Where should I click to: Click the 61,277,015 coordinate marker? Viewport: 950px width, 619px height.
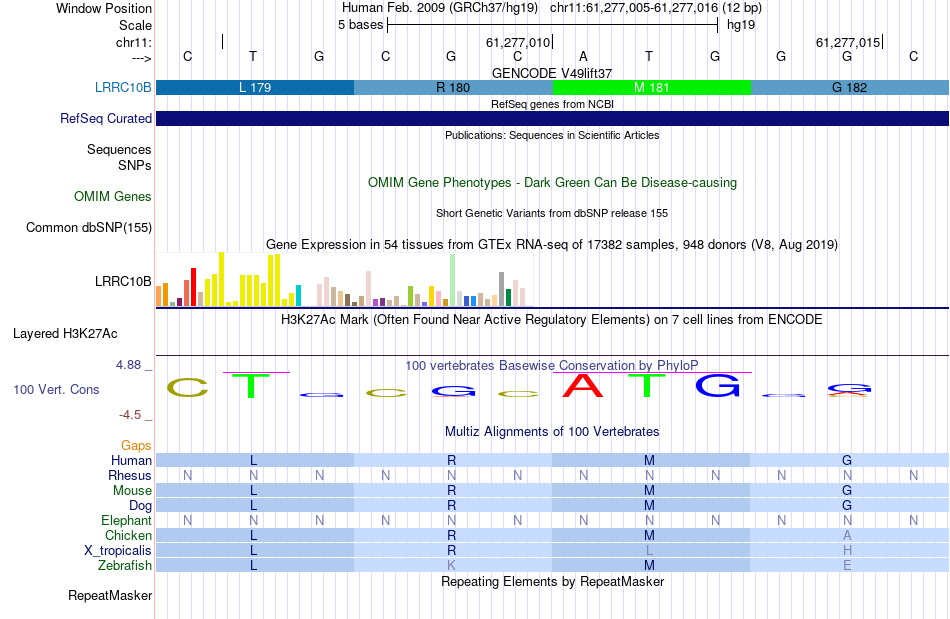tap(848, 42)
